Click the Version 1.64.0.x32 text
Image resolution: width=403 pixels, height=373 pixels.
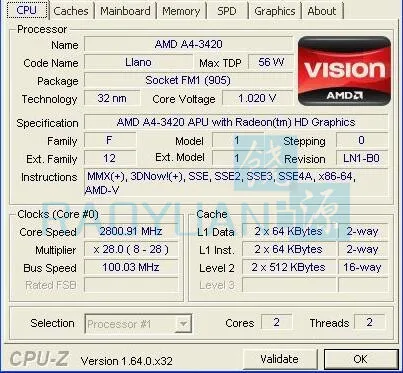click(x=127, y=361)
